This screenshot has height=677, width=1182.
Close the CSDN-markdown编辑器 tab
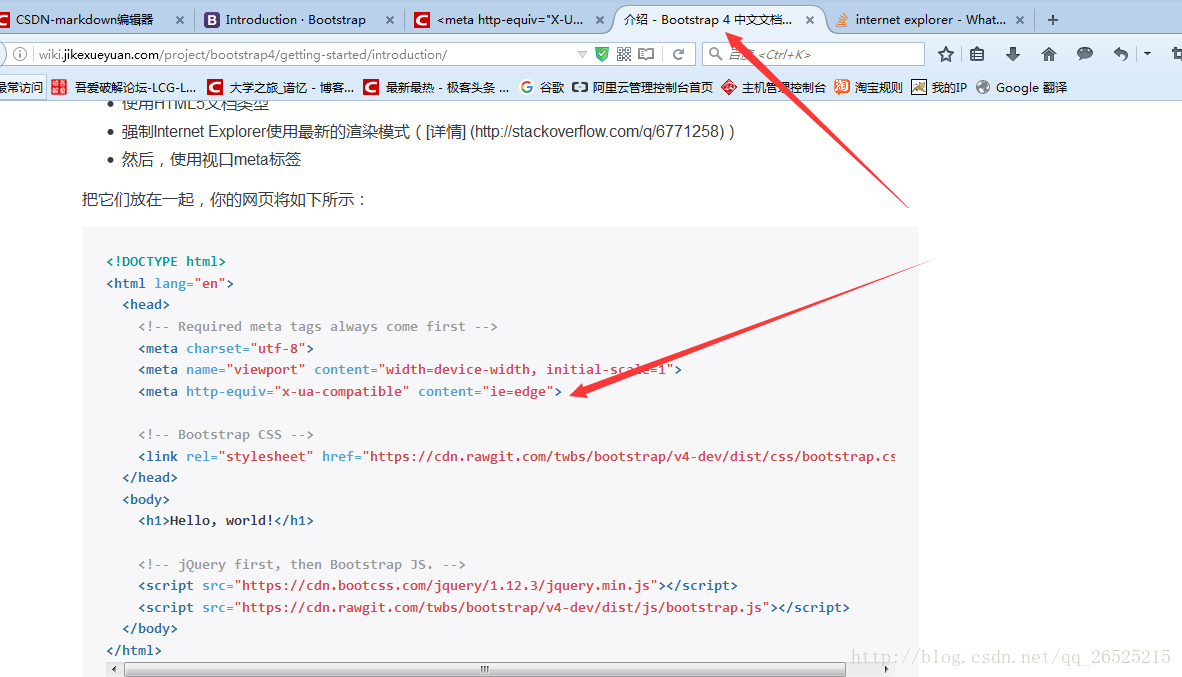tap(179, 20)
